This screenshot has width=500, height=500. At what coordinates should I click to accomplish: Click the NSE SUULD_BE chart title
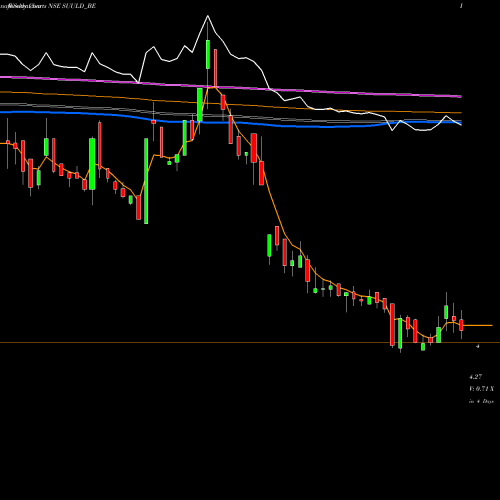coord(72,6)
